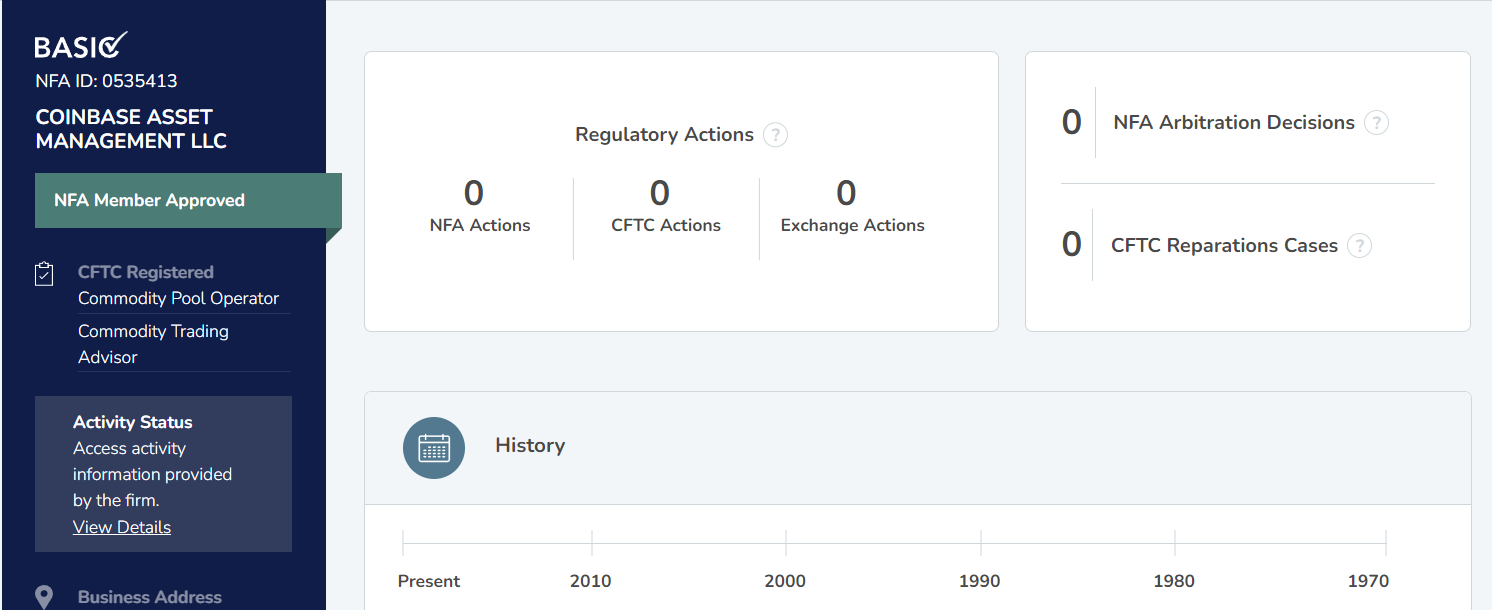Select NFA Member Approved status banner
The height and width of the screenshot is (610, 1492).
pos(188,200)
